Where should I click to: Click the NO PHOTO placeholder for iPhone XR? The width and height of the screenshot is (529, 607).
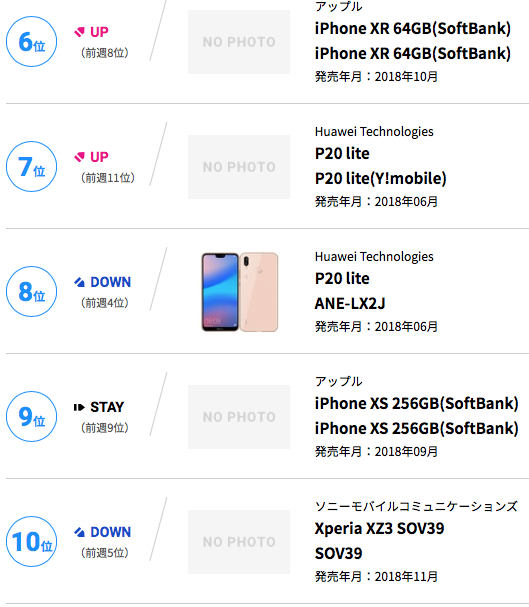pos(239,42)
